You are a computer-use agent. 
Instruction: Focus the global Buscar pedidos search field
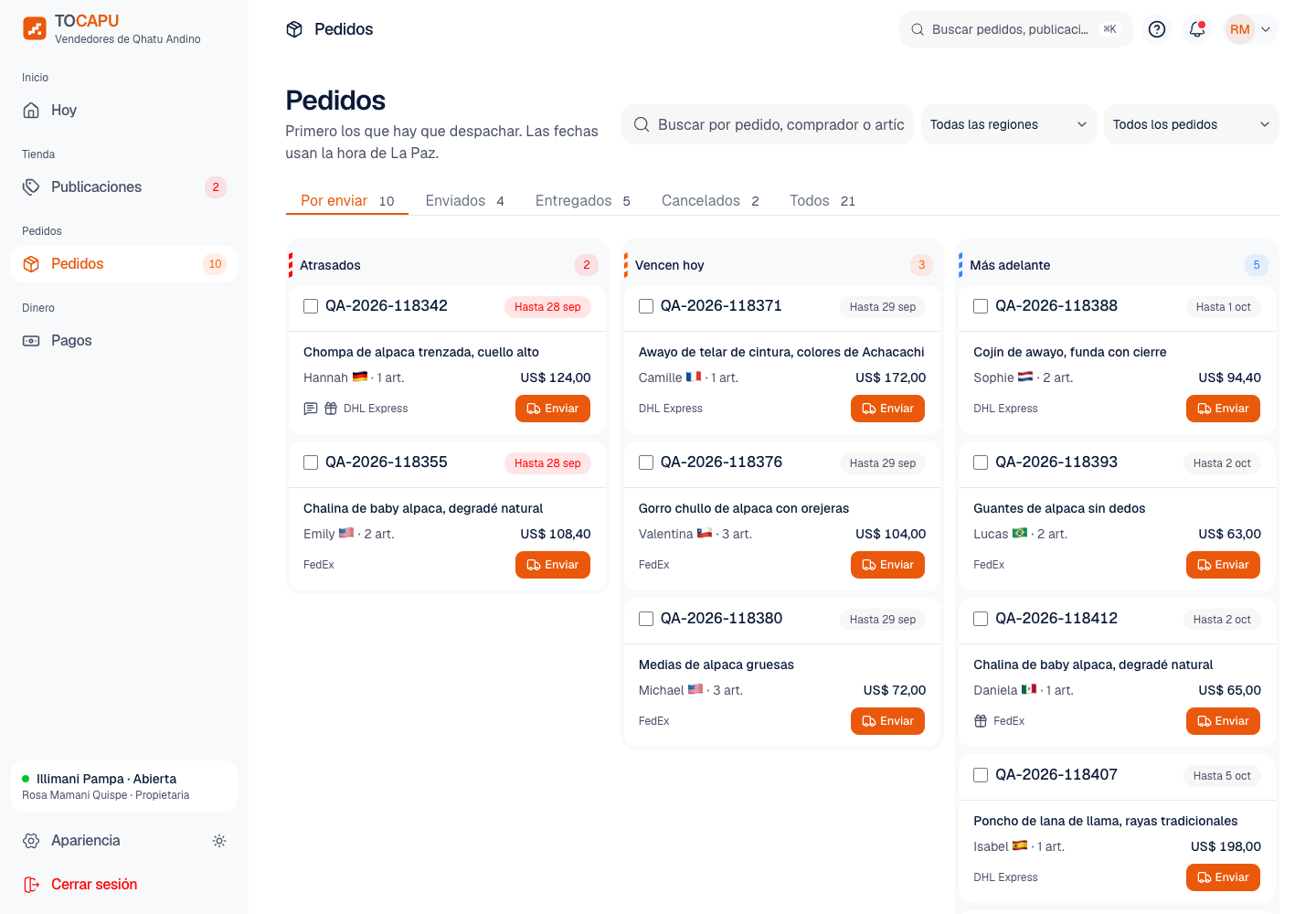coord(1015,29)
